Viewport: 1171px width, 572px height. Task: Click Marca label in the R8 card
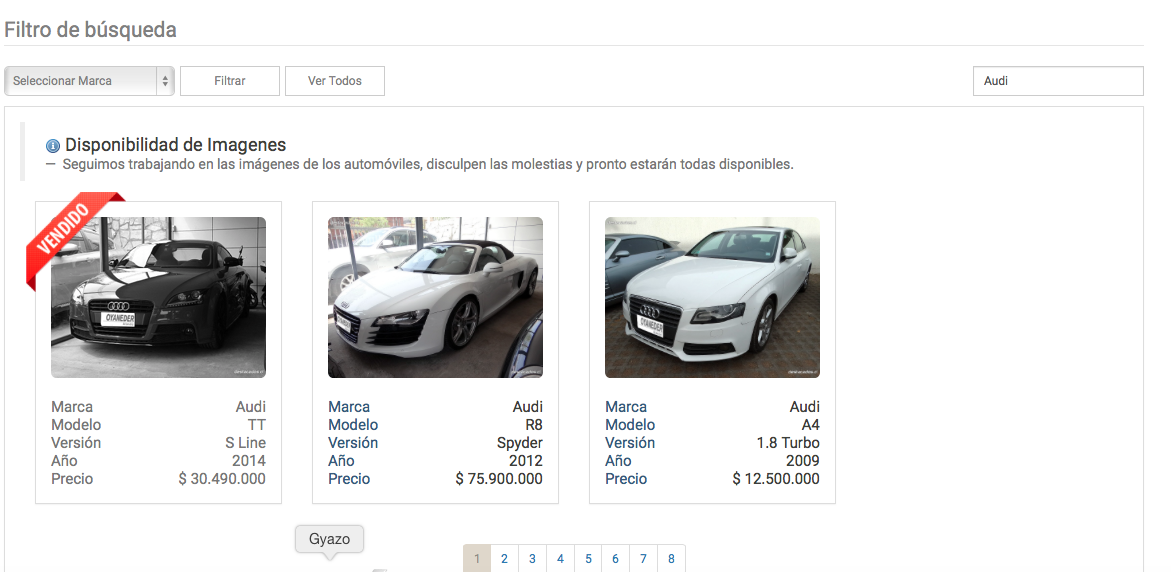(x=349, y=407)
